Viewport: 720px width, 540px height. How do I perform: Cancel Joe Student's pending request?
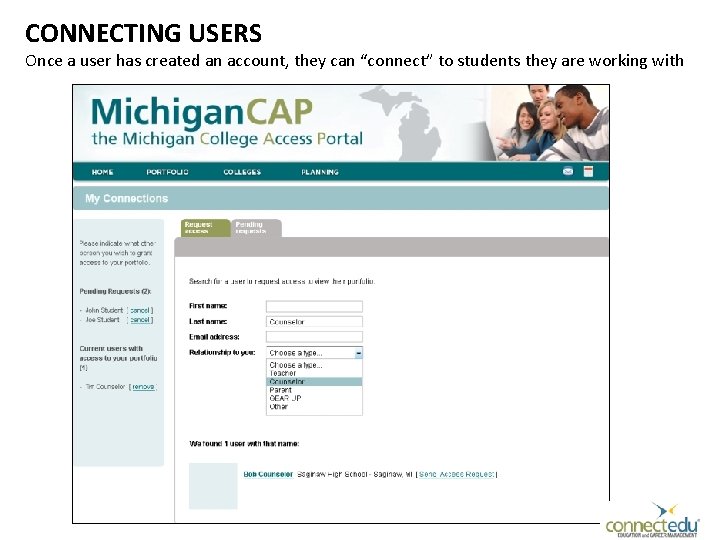pyautogui.click(x=140, y=320)
